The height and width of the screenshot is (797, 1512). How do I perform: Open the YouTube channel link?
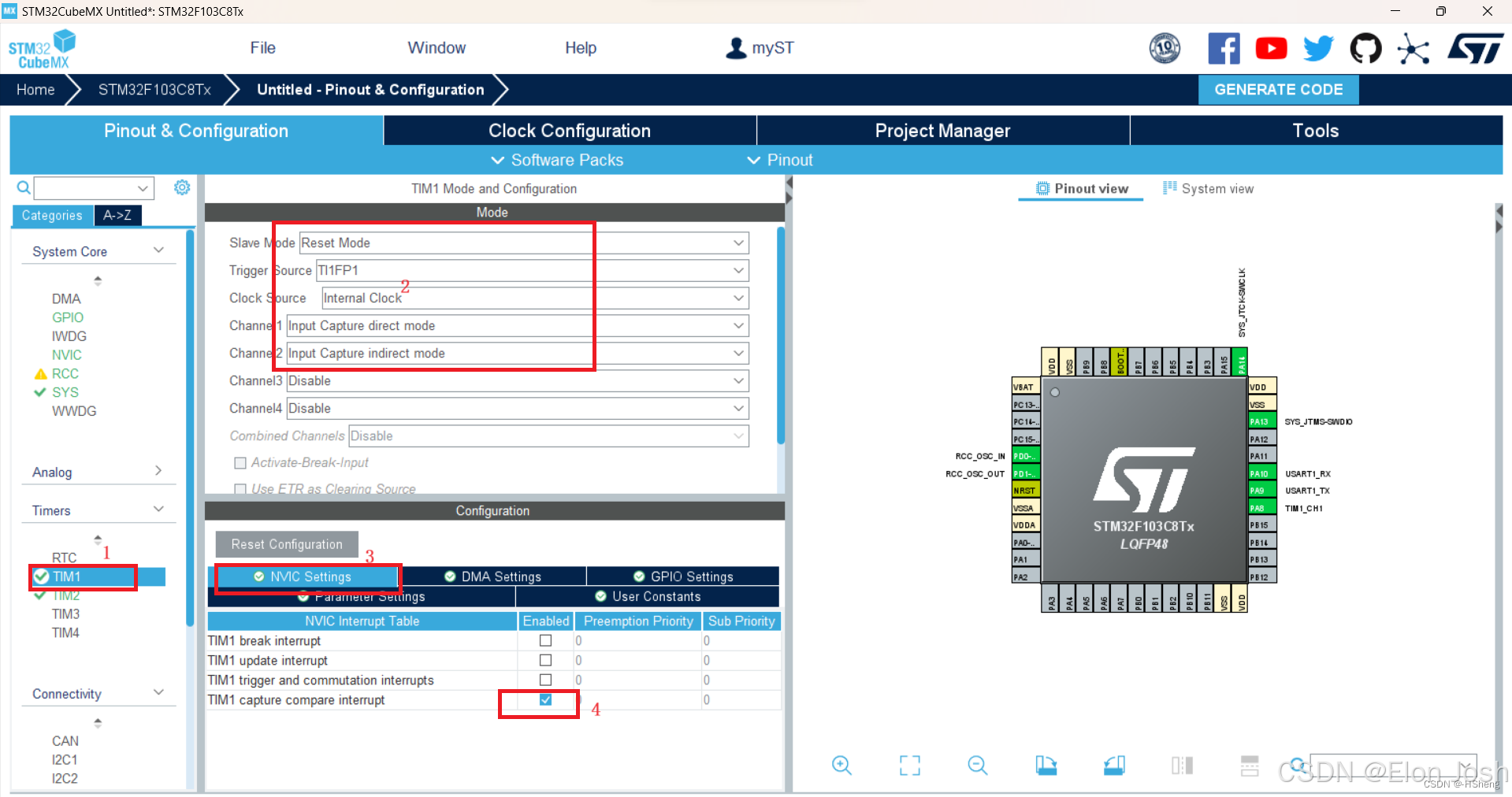click(1271, 48)
